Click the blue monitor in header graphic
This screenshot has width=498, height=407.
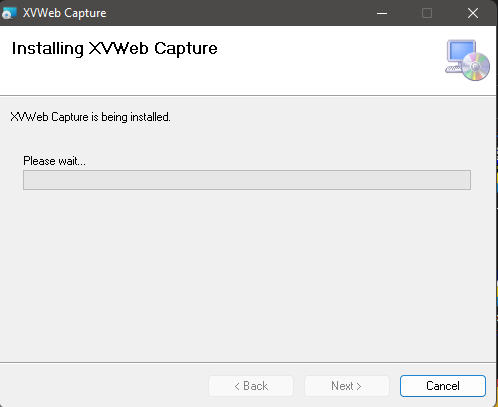(460, 52)
